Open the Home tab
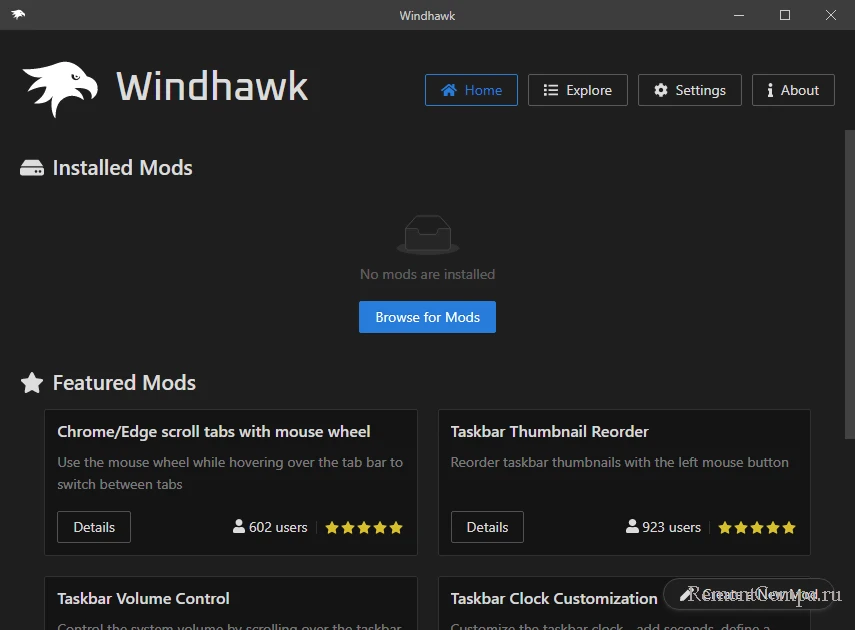The height and width of the screenshot is (630, 855). pyautogui.click(x=471, y=90)
